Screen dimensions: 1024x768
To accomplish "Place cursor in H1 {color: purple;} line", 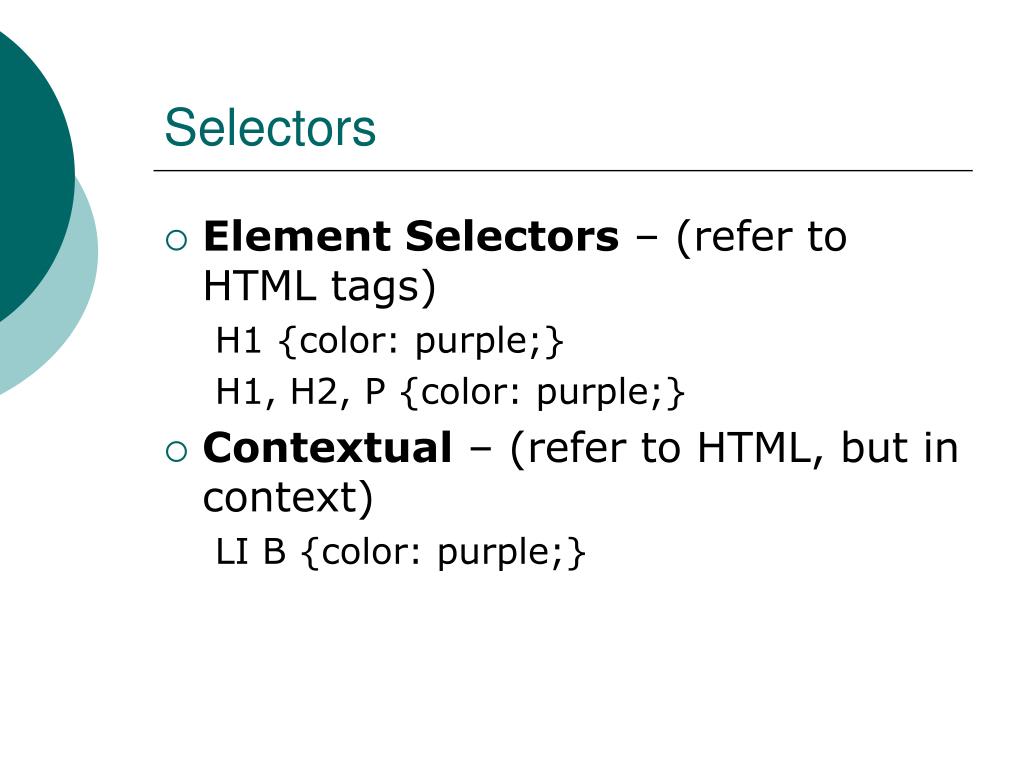I will click(x=389, y=341).
